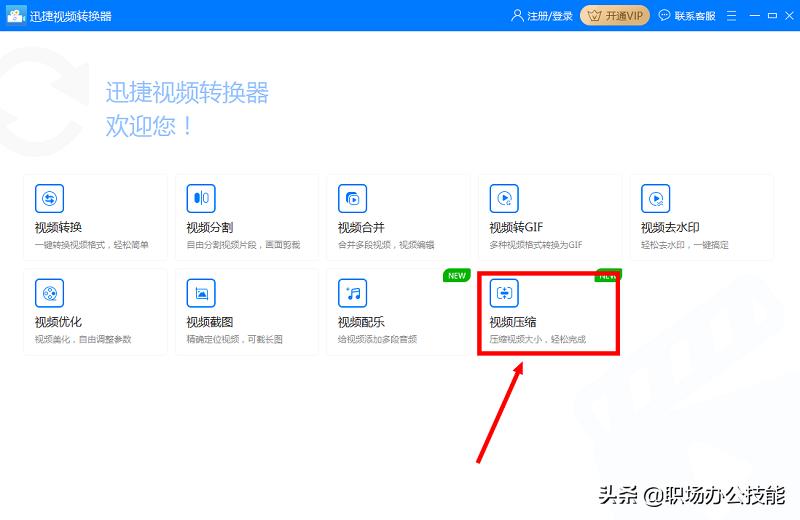Click description 压缩视频大小，轻松完成

pyautogui.click(x=537, y=339)
